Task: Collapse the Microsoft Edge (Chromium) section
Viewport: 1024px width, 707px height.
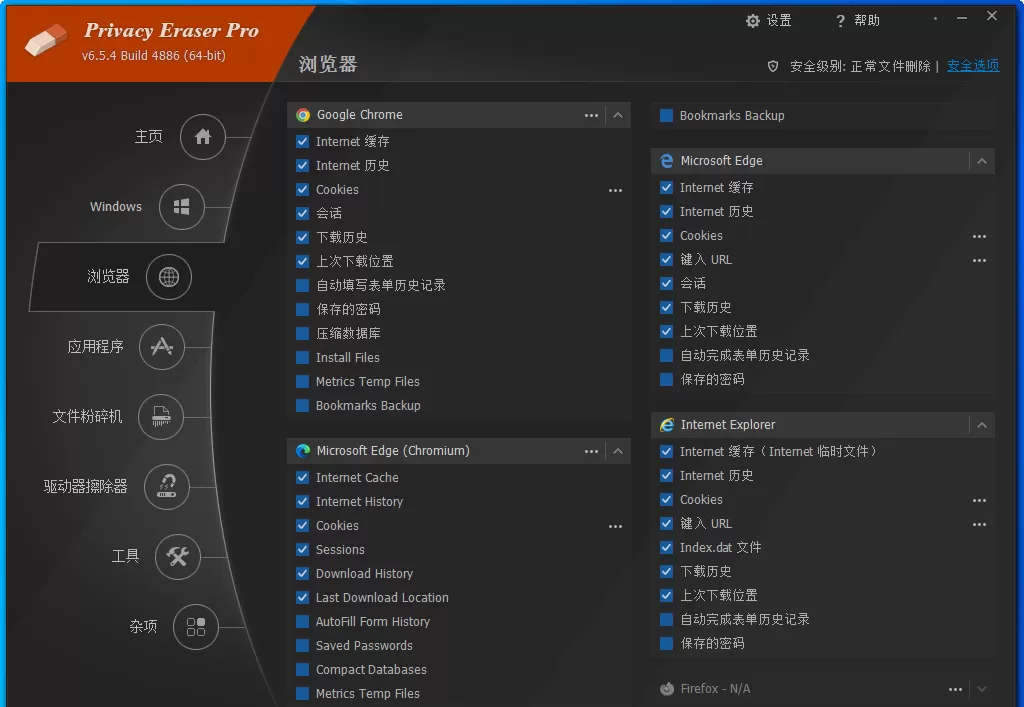Action: coord(618,451)
